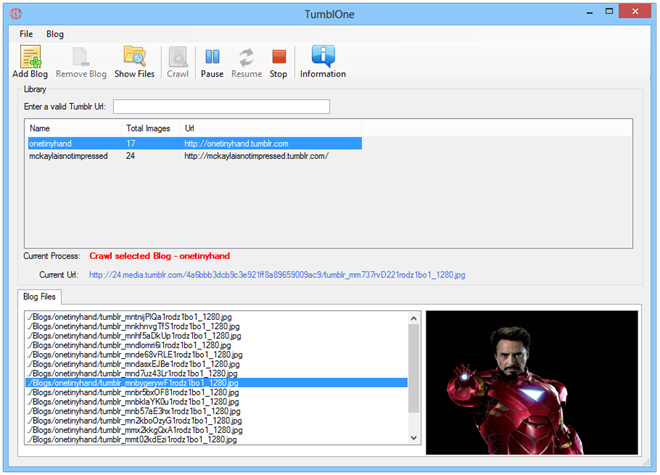Viewport: 660px width, 475px height.
Task: Select file tumblr_mnb57aE3hx1rodz1bo1_1280.jpg
Action: [216, 411]
